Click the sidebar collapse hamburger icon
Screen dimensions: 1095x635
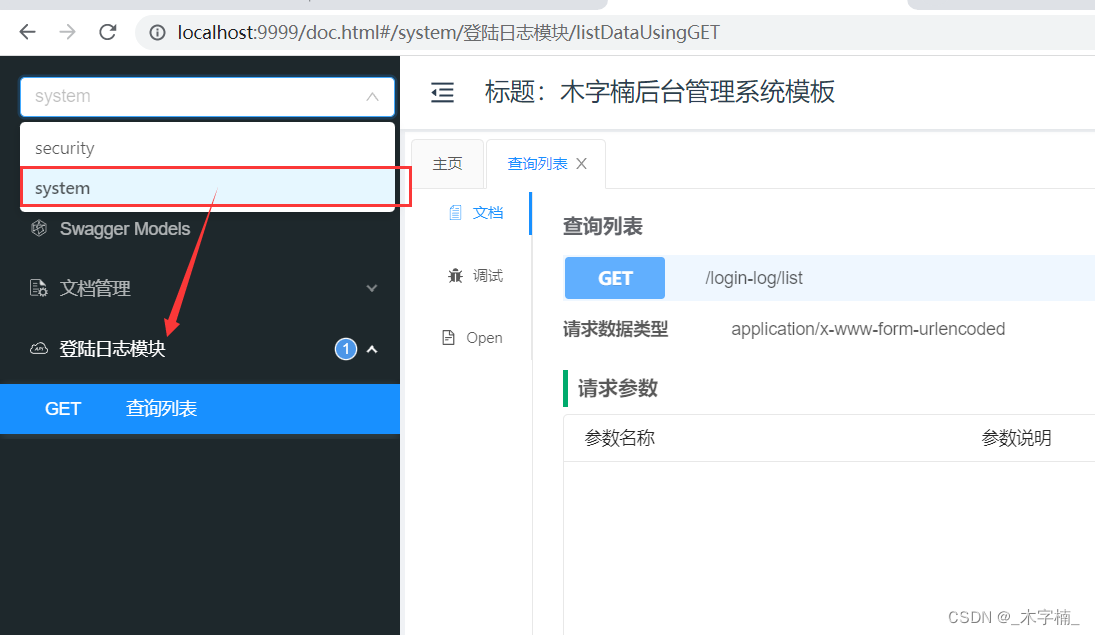[x=442, y=92]
